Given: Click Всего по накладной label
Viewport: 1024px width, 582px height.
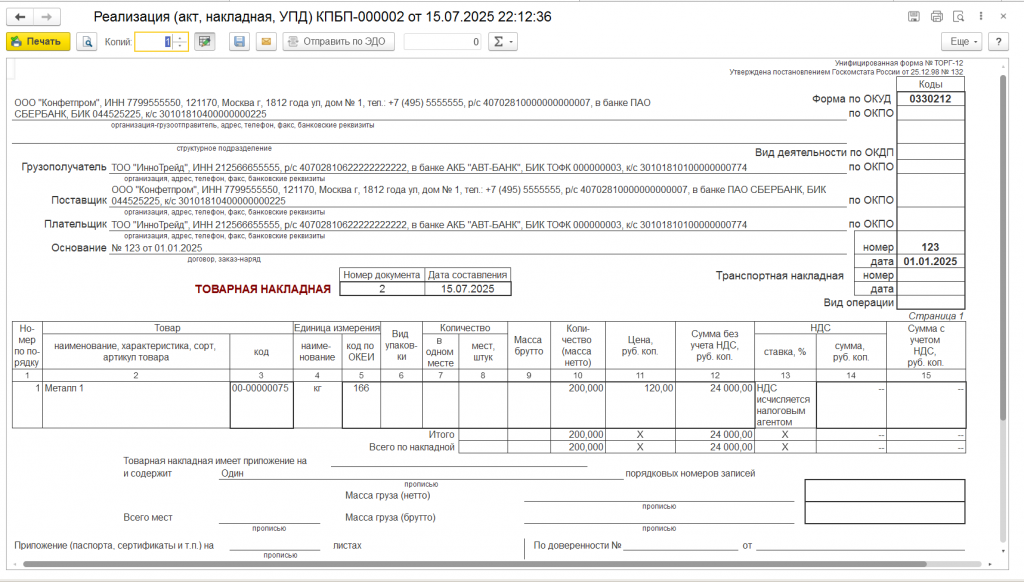Looking at the screenshot, I should [x=411, y=447].
